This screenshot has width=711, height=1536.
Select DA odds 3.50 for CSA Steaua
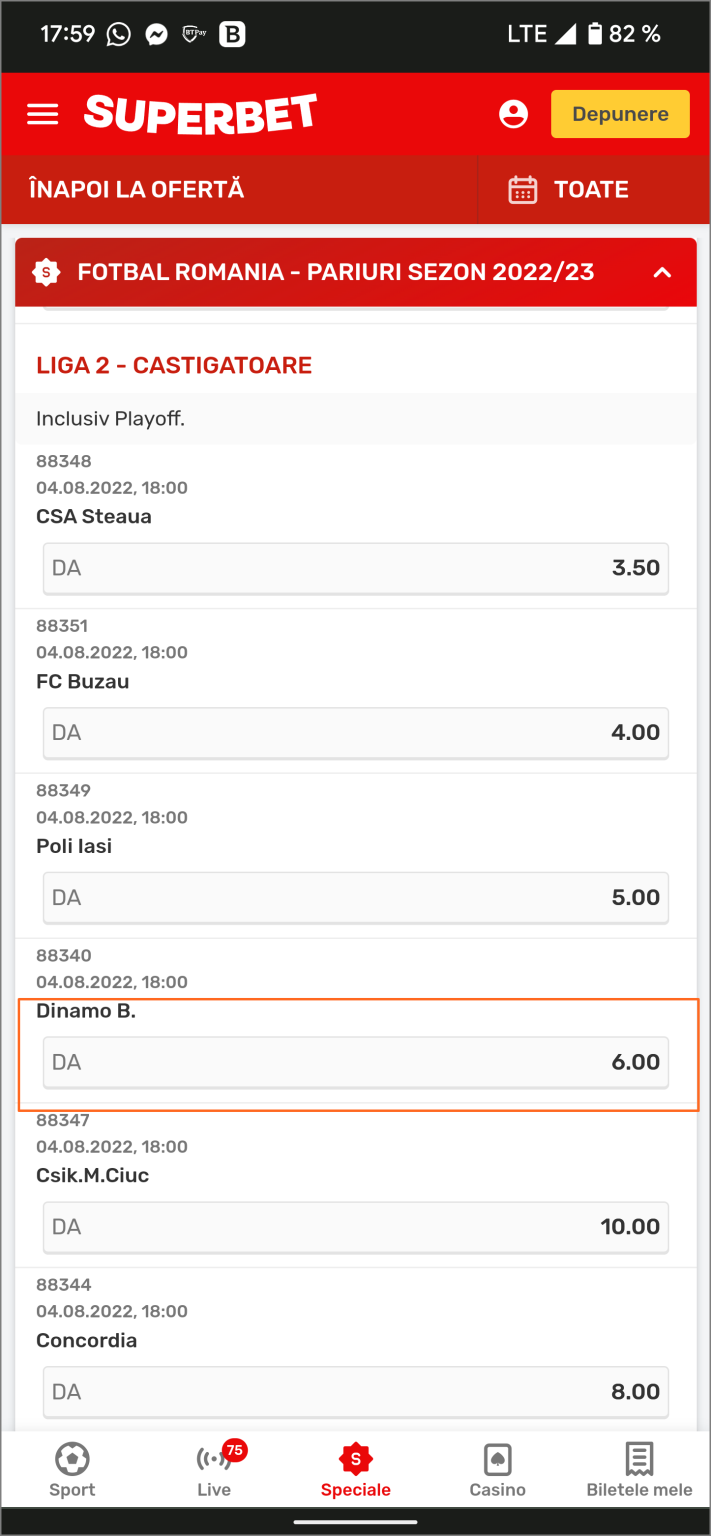tap(356, 568)
